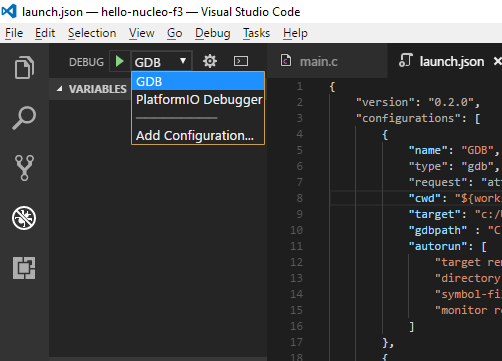Viewport: 502px width, 361px height.
Task: Select GDB in configuration list
Action: [x=198, y=82]
